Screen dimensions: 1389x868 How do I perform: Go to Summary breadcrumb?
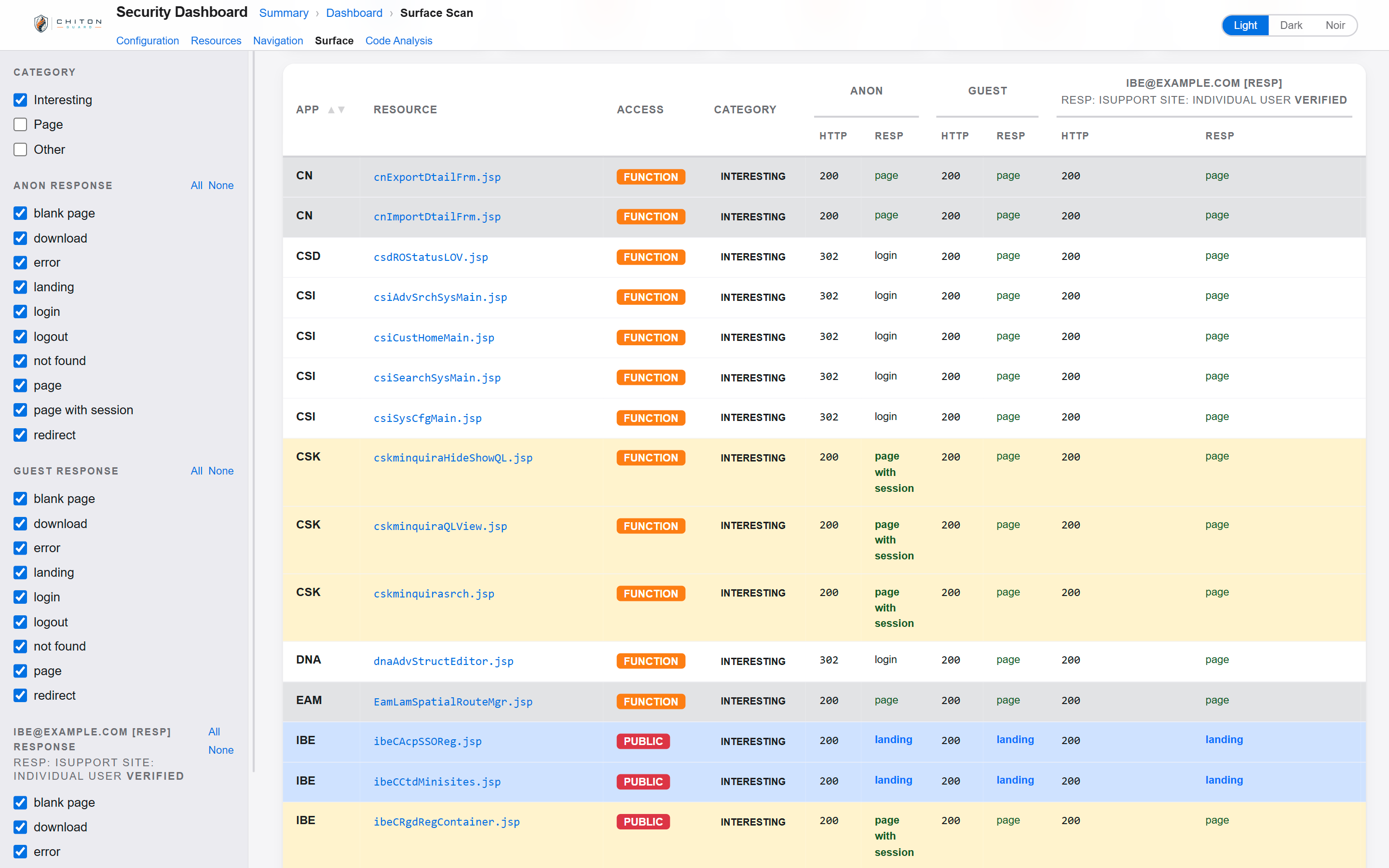click(x=284, y=13)
